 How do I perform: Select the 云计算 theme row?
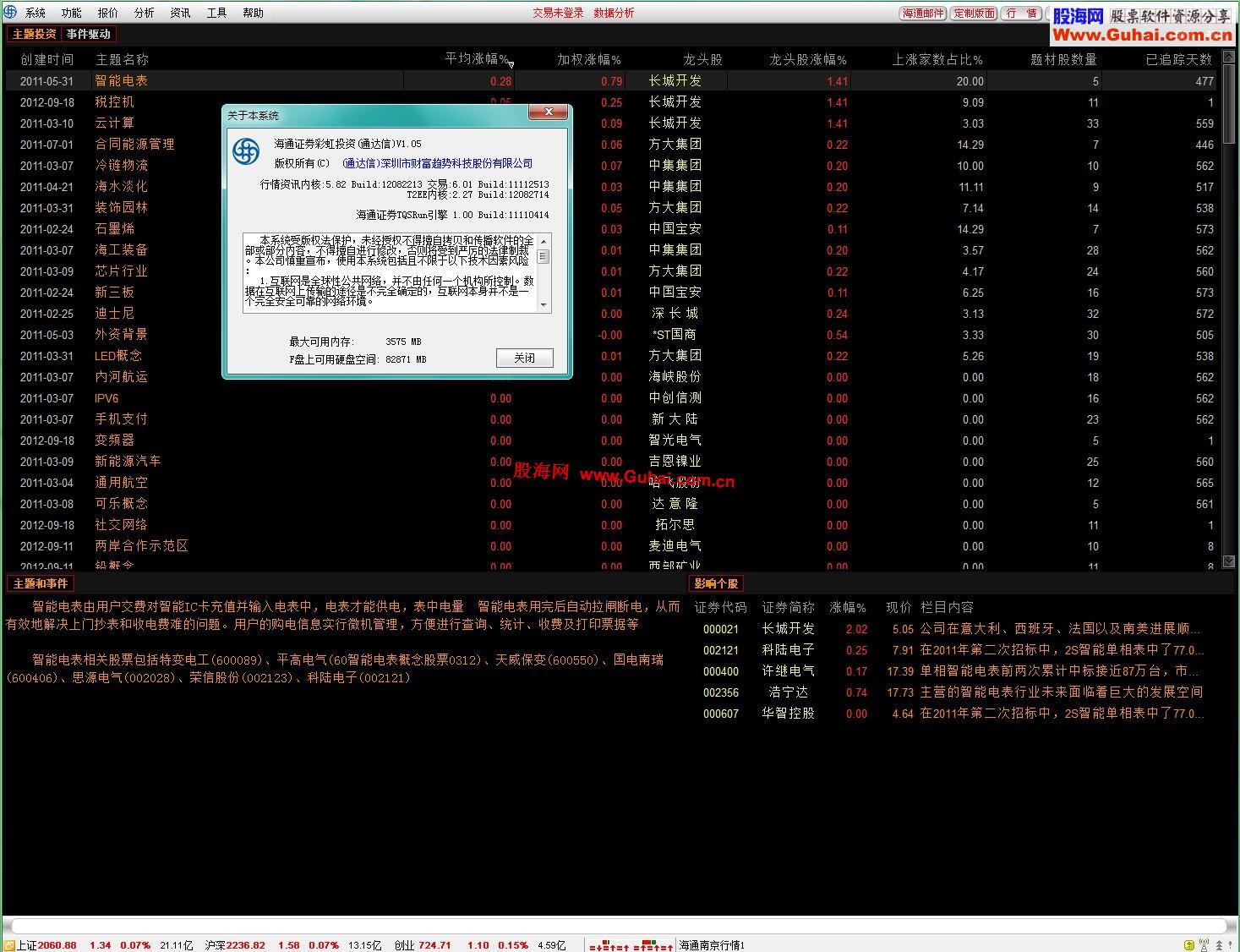point(611,123)
